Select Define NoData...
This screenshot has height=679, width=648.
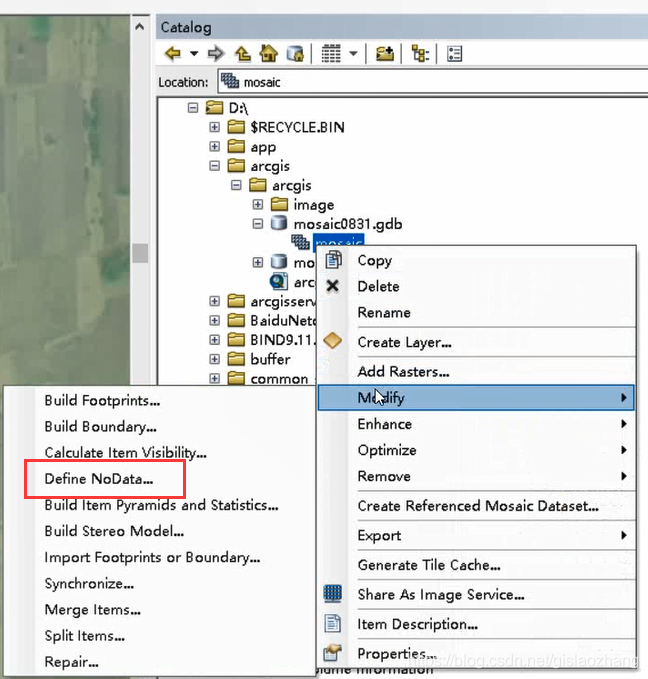(x=159, y=479)
